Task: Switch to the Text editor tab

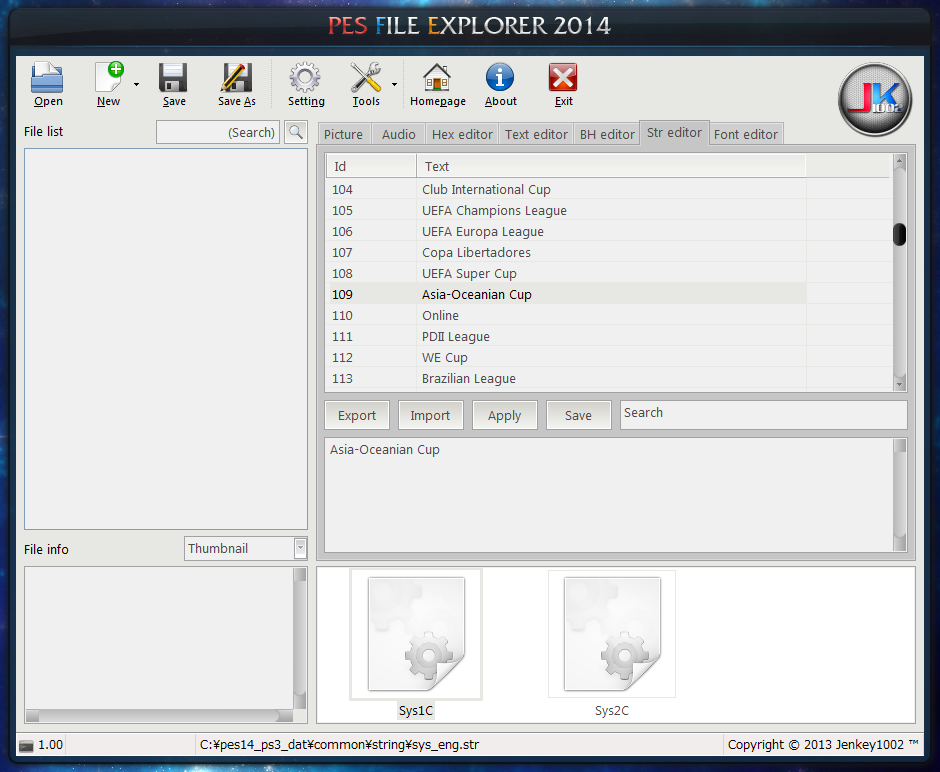Action: [536, 134]
